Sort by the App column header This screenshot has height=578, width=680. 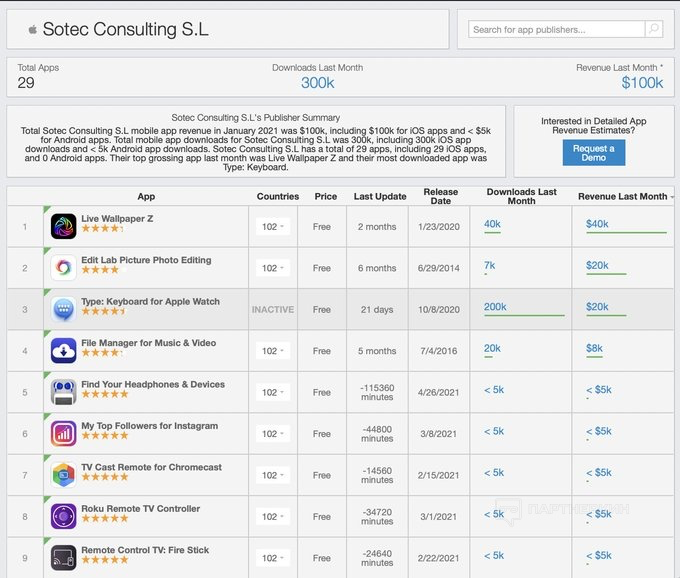click(146, 196)
